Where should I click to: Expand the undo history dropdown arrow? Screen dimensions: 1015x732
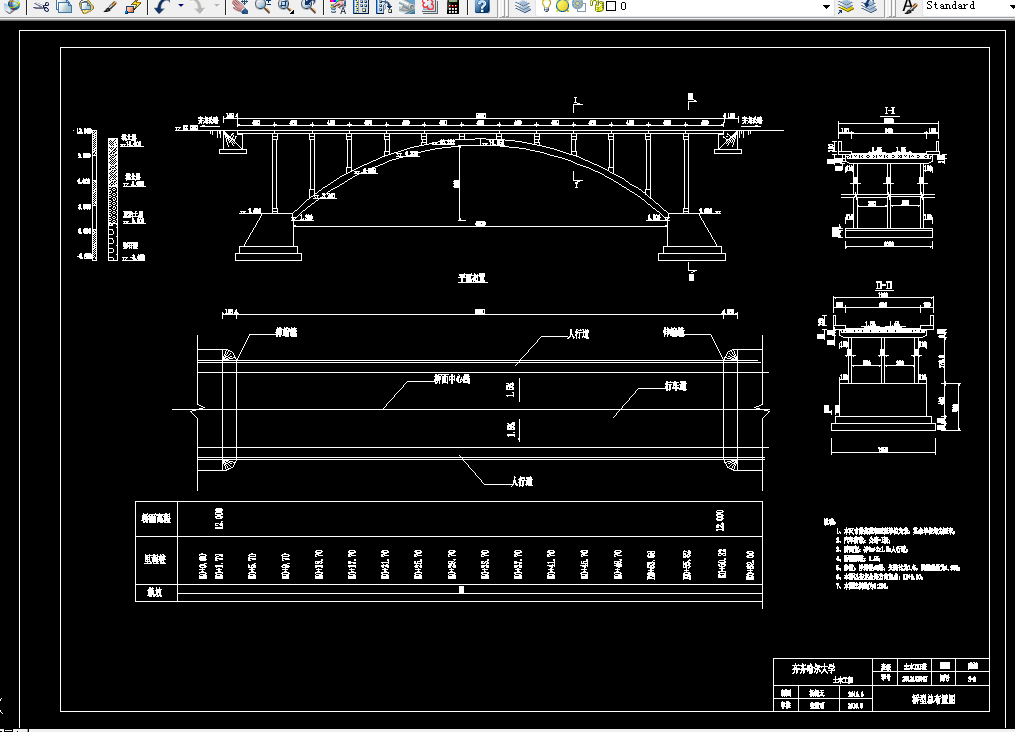181,6
